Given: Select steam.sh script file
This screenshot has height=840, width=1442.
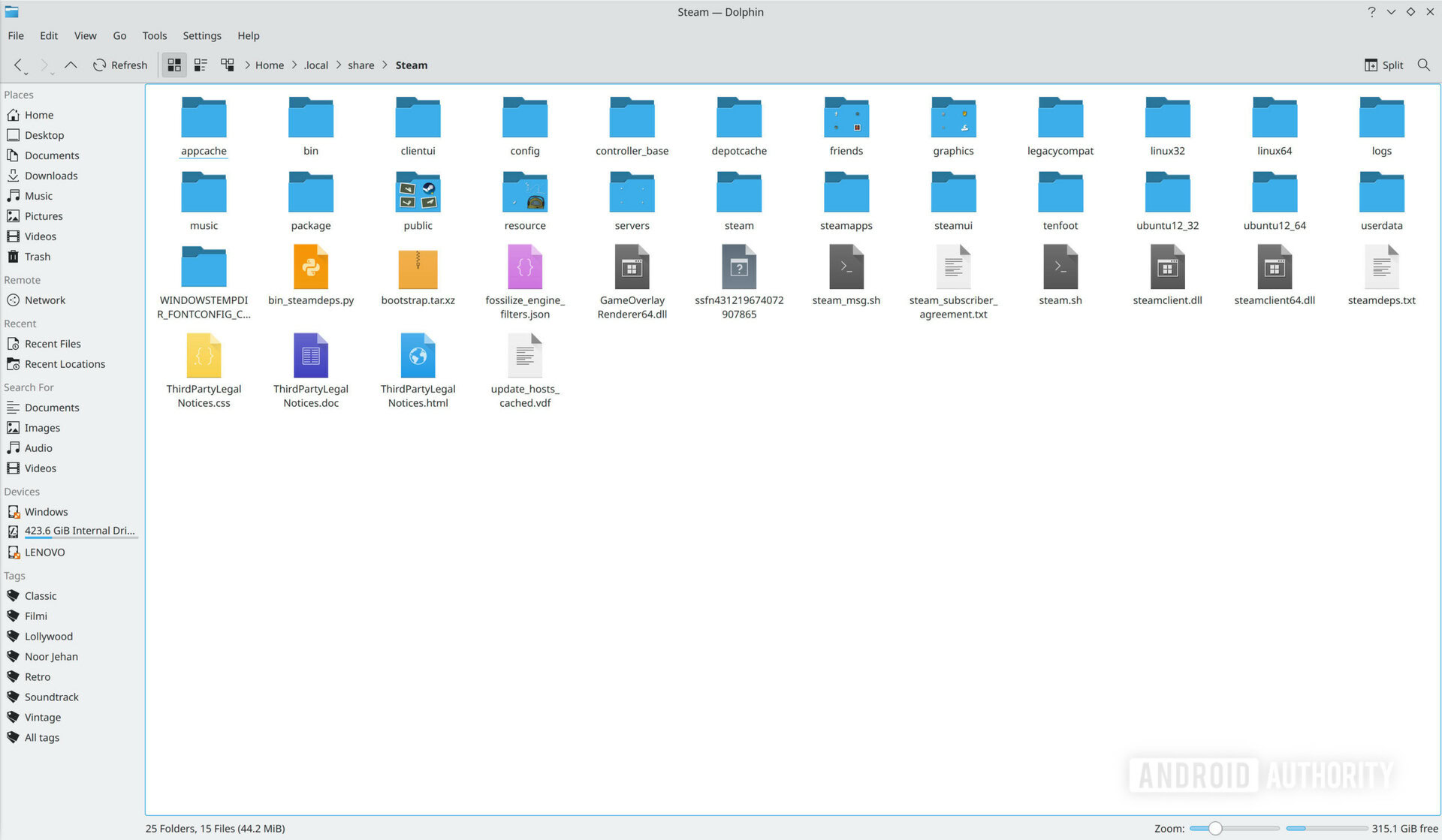Looking at the screenshot, I should [x=1060, y=275].
